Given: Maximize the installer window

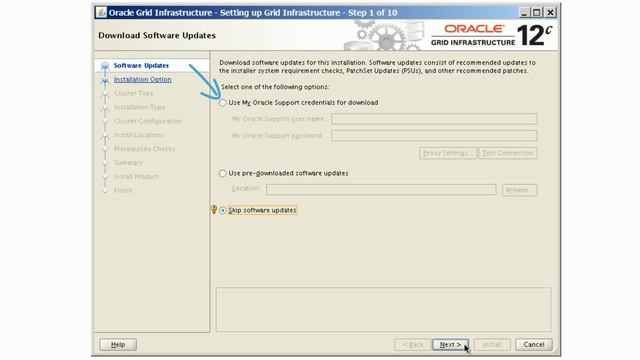Looking at the screenshot, I should click(x=537, y=13).
